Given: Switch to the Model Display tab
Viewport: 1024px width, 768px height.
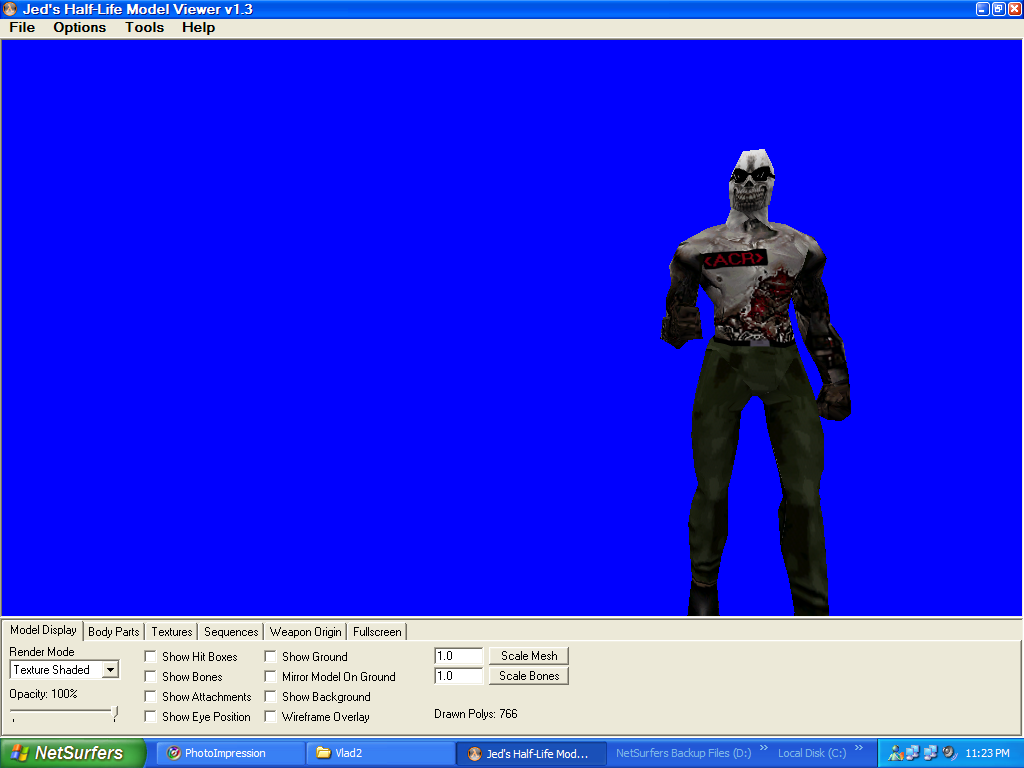Looking at the screenshot, I should coord(43,630).
